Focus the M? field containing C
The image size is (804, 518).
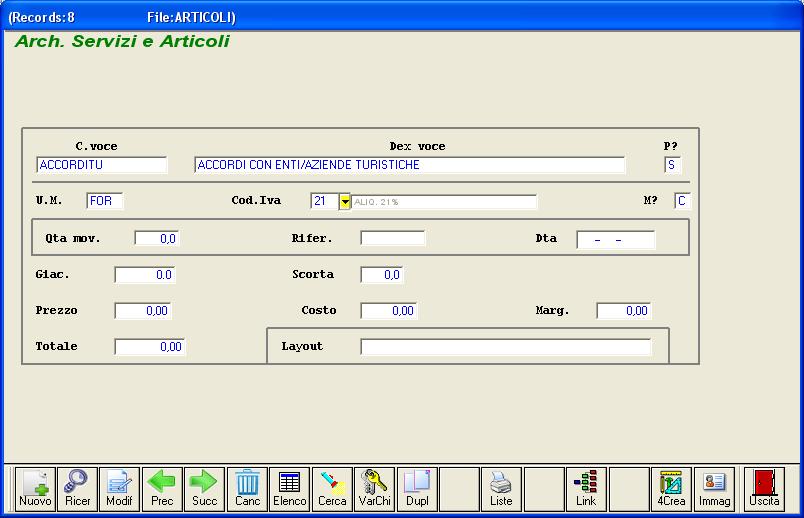pos(682,201)
